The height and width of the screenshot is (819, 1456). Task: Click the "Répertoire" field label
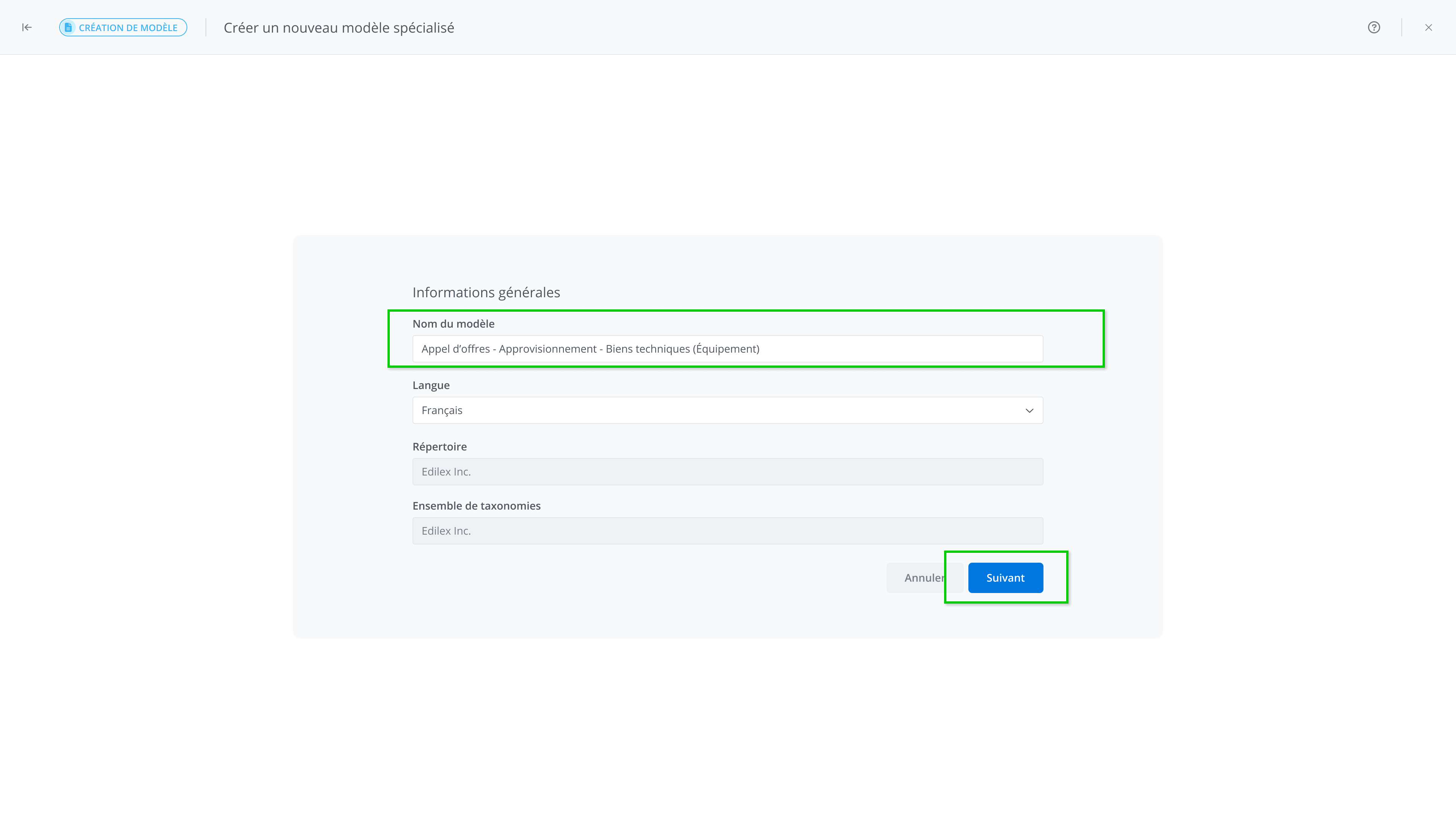click(x=439, y=447)
